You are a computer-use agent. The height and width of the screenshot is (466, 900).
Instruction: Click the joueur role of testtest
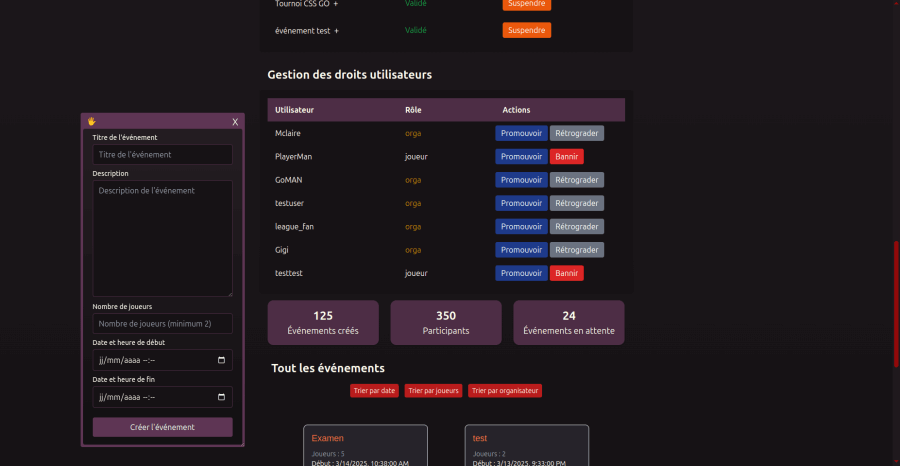pyautogui.click(x=416, y=273)
